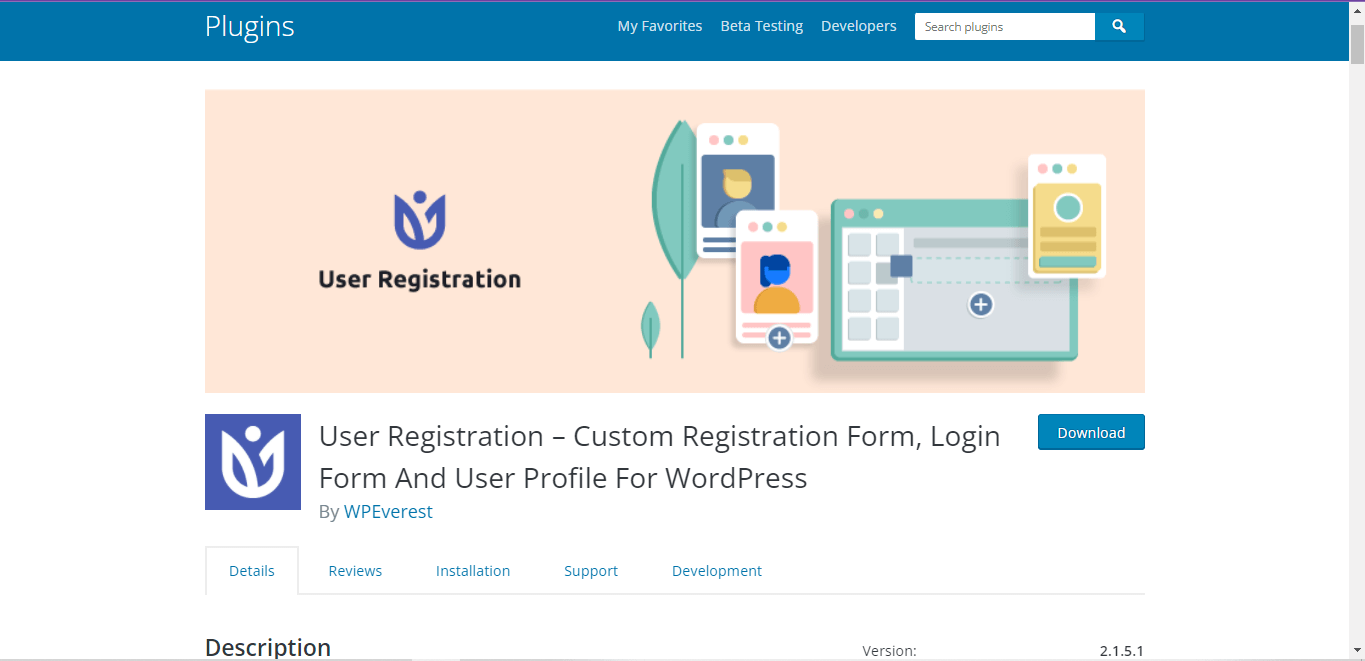Image resolution: width=1365 pixels, height=661 pixels.
Task: Click inside the Search plugins field
Action: point(1004,26)
